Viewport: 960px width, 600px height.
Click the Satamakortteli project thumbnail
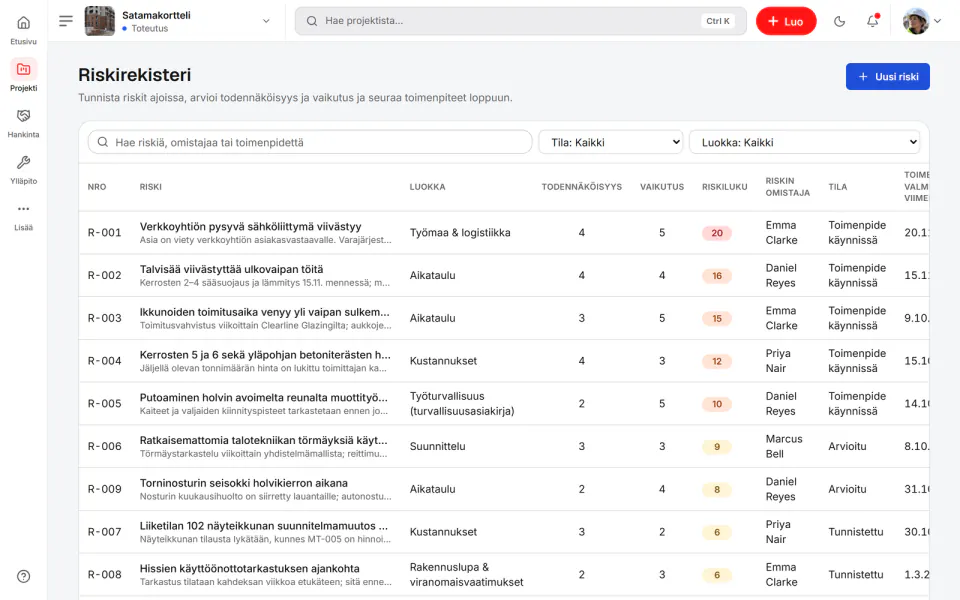pos(99,21)
